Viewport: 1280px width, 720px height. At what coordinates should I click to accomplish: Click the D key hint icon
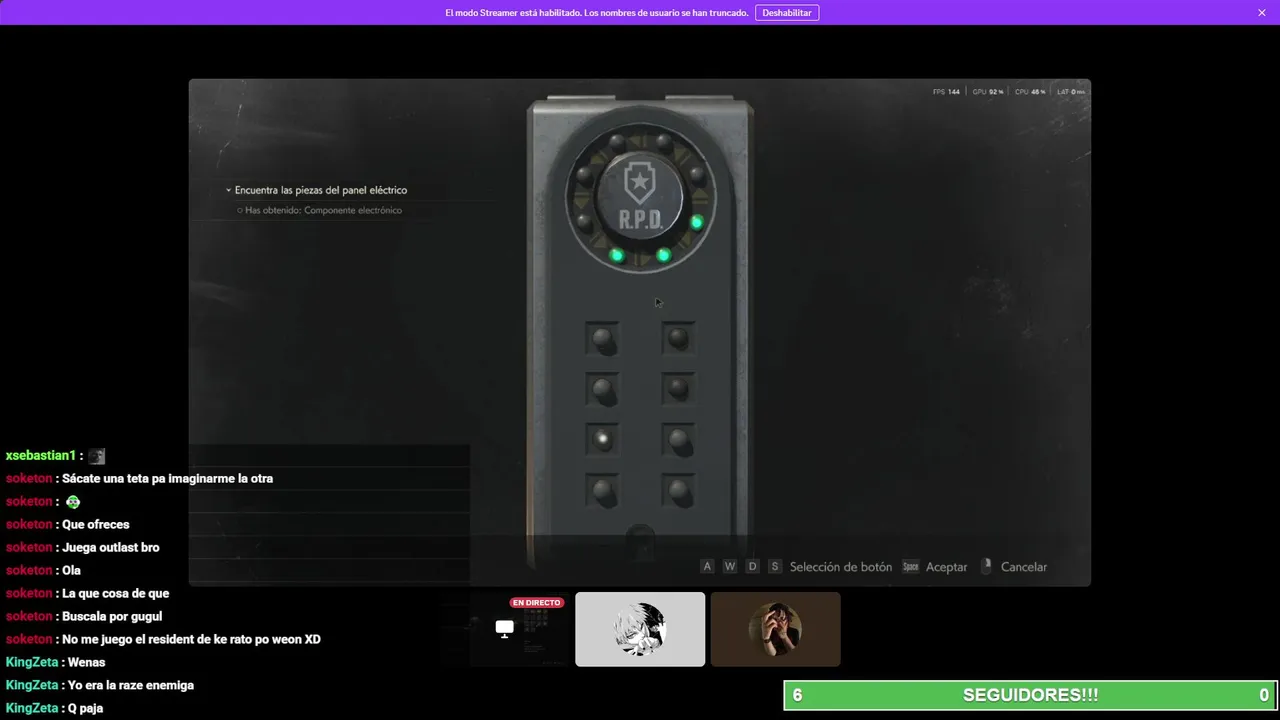(x=752, y=567)
